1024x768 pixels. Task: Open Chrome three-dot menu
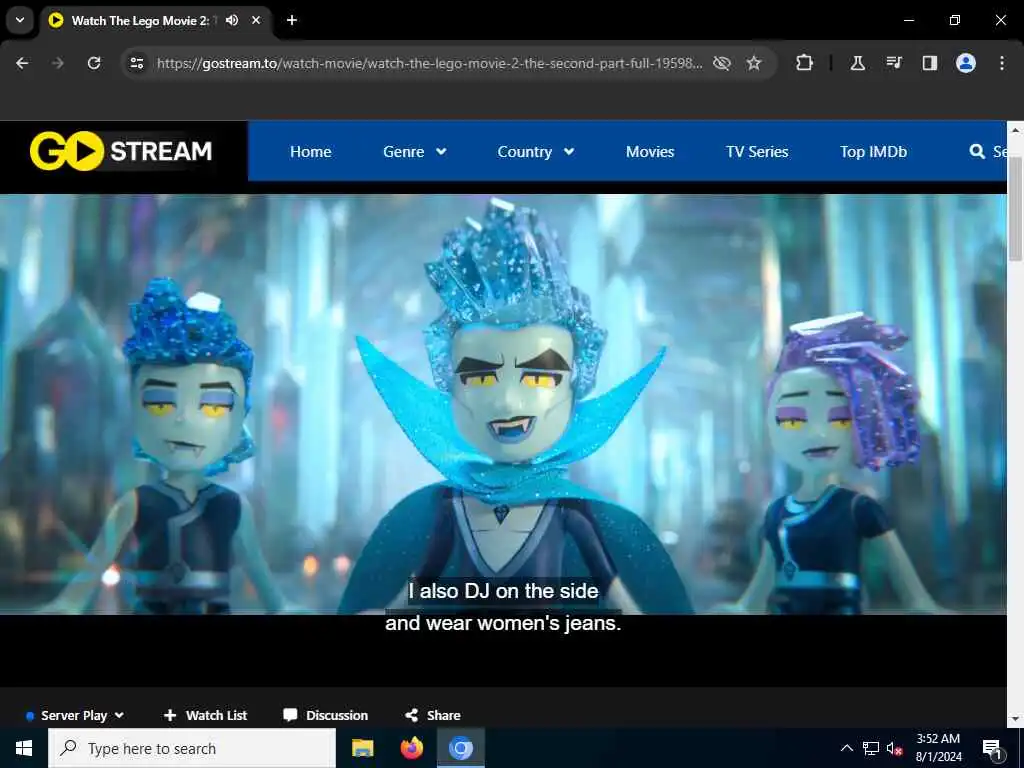(1002, 63)
